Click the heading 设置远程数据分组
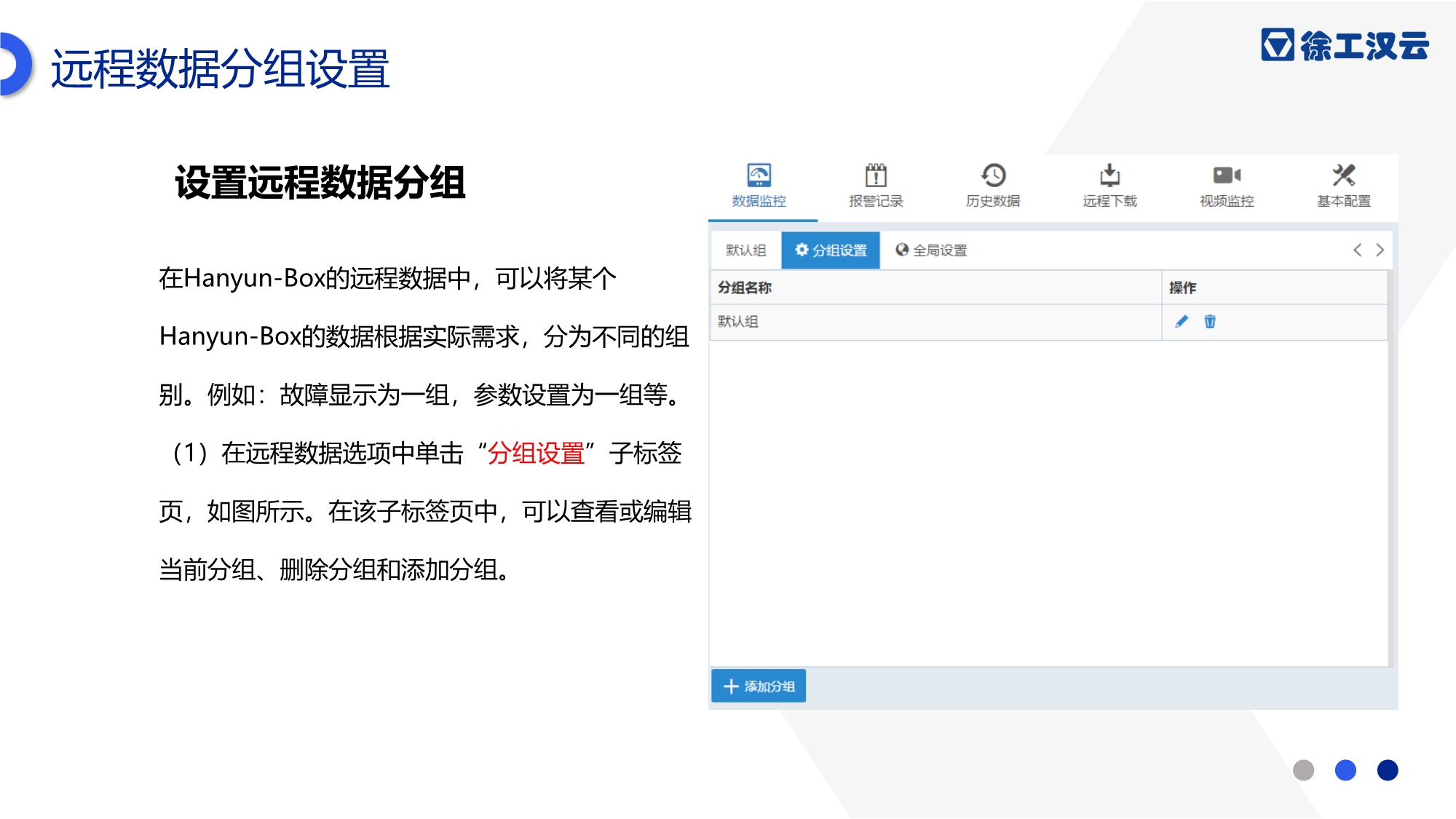 pyautogui.click(x=320, y=182)
